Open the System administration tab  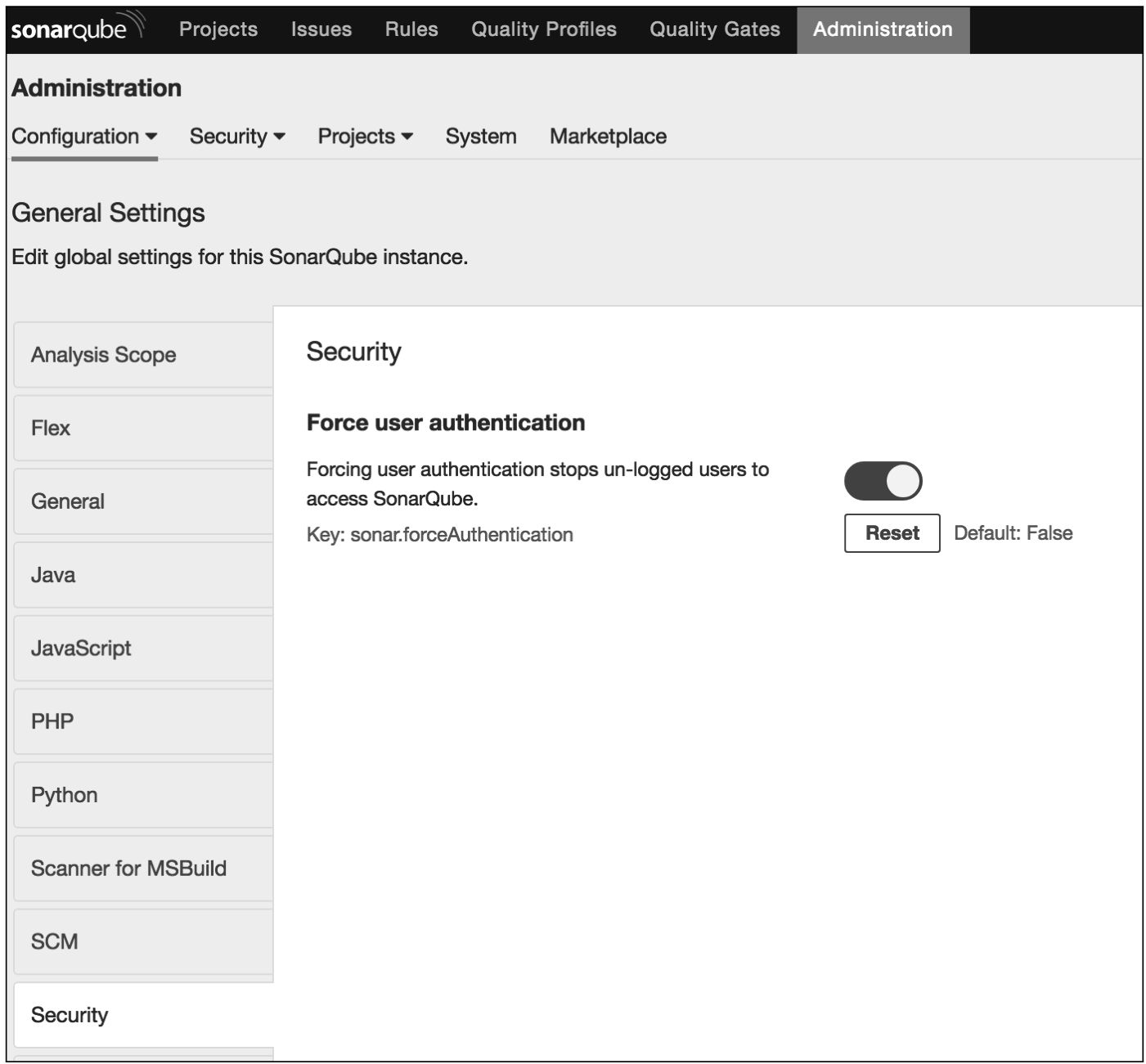pyautogui.click(x=481, y=137)
